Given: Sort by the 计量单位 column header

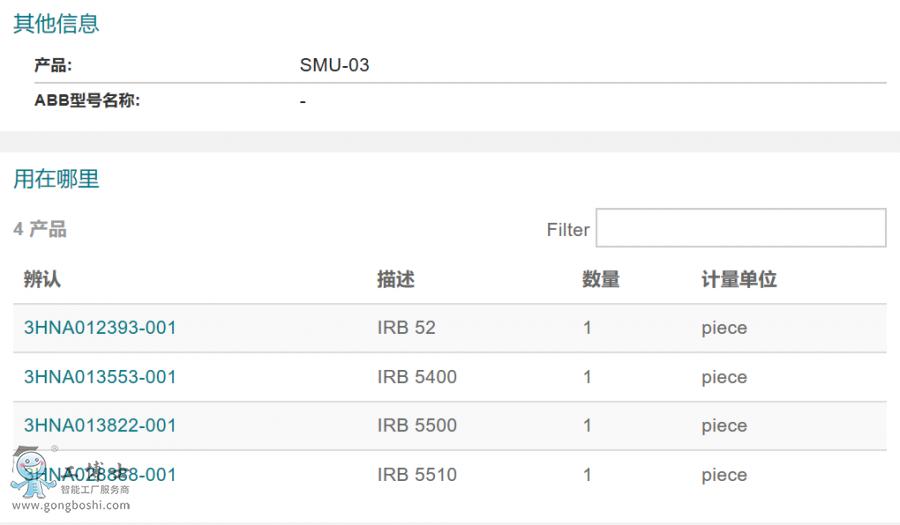Looking at the screenshot, I should tap(739, 280).
